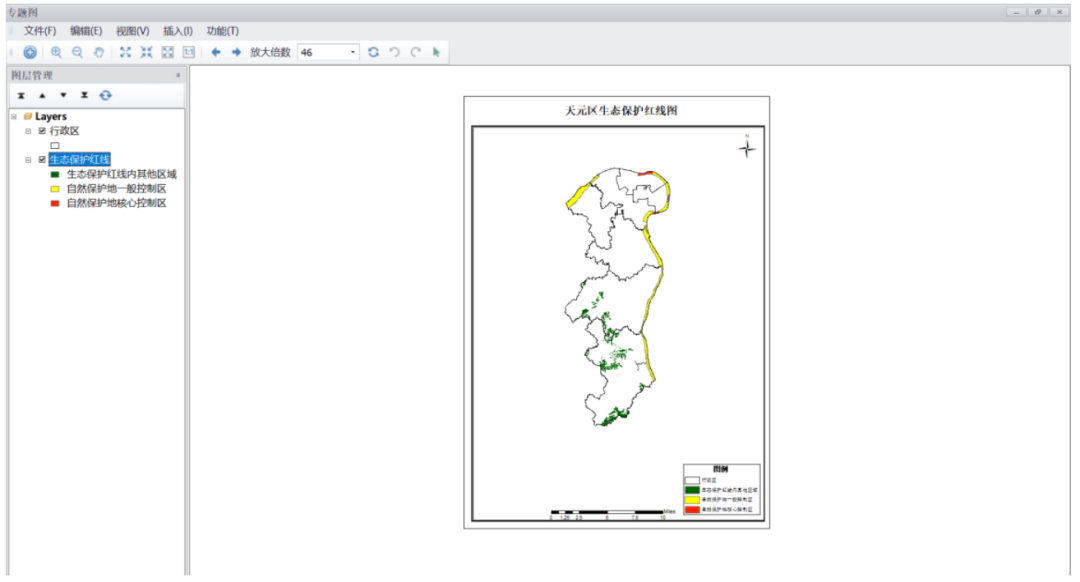Go to the next view arrow
Image resolution: width=1080 pixels, height=582 pixels.
(236, 52)
